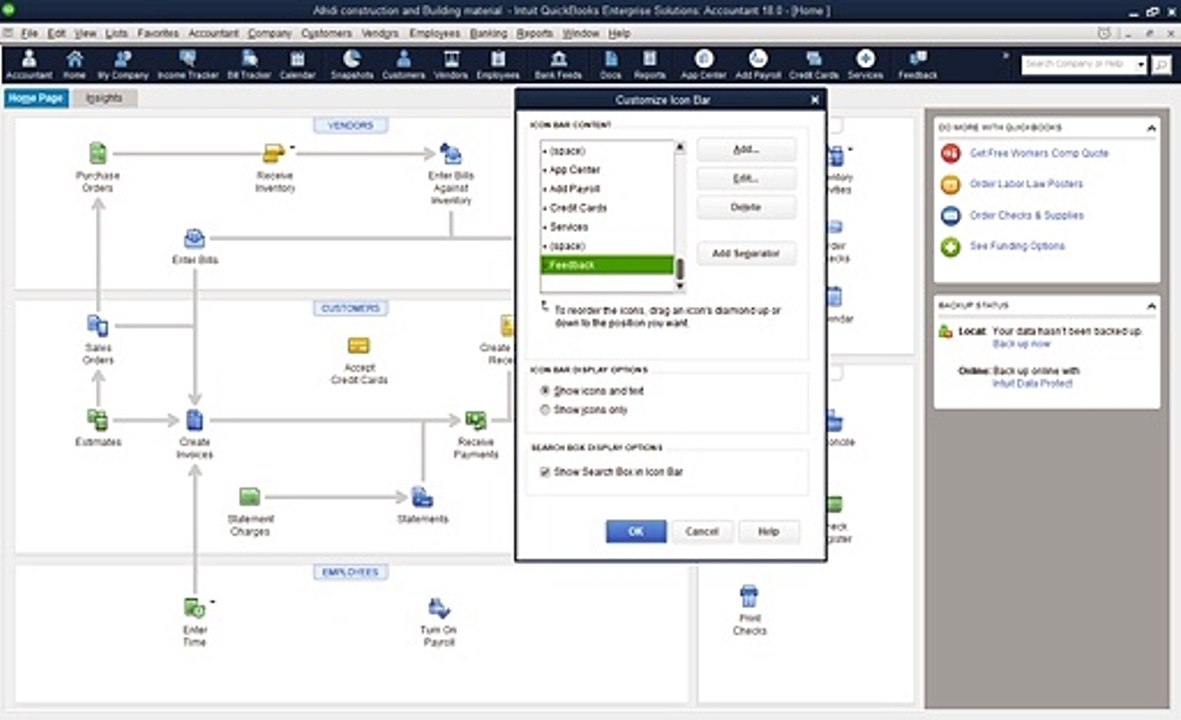Click the icon list scroll down arrow

(x=680, y=285)
